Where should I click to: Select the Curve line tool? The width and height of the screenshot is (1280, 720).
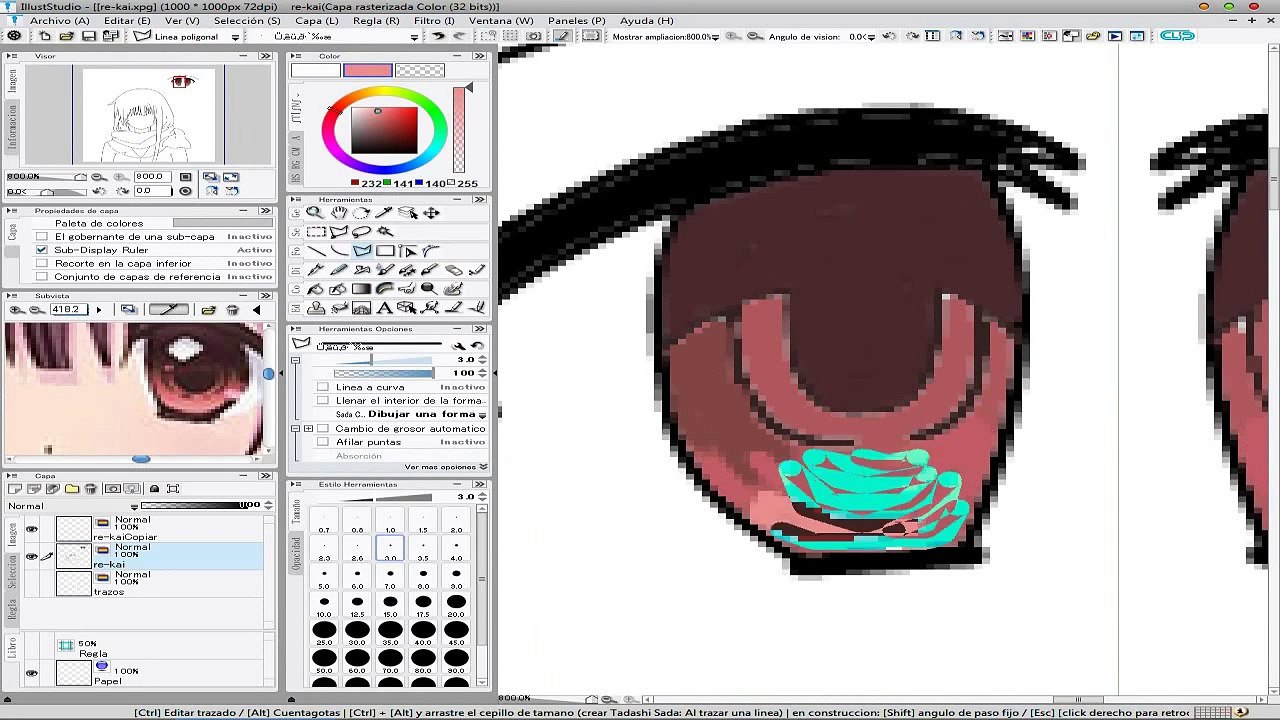pos(339,250)
